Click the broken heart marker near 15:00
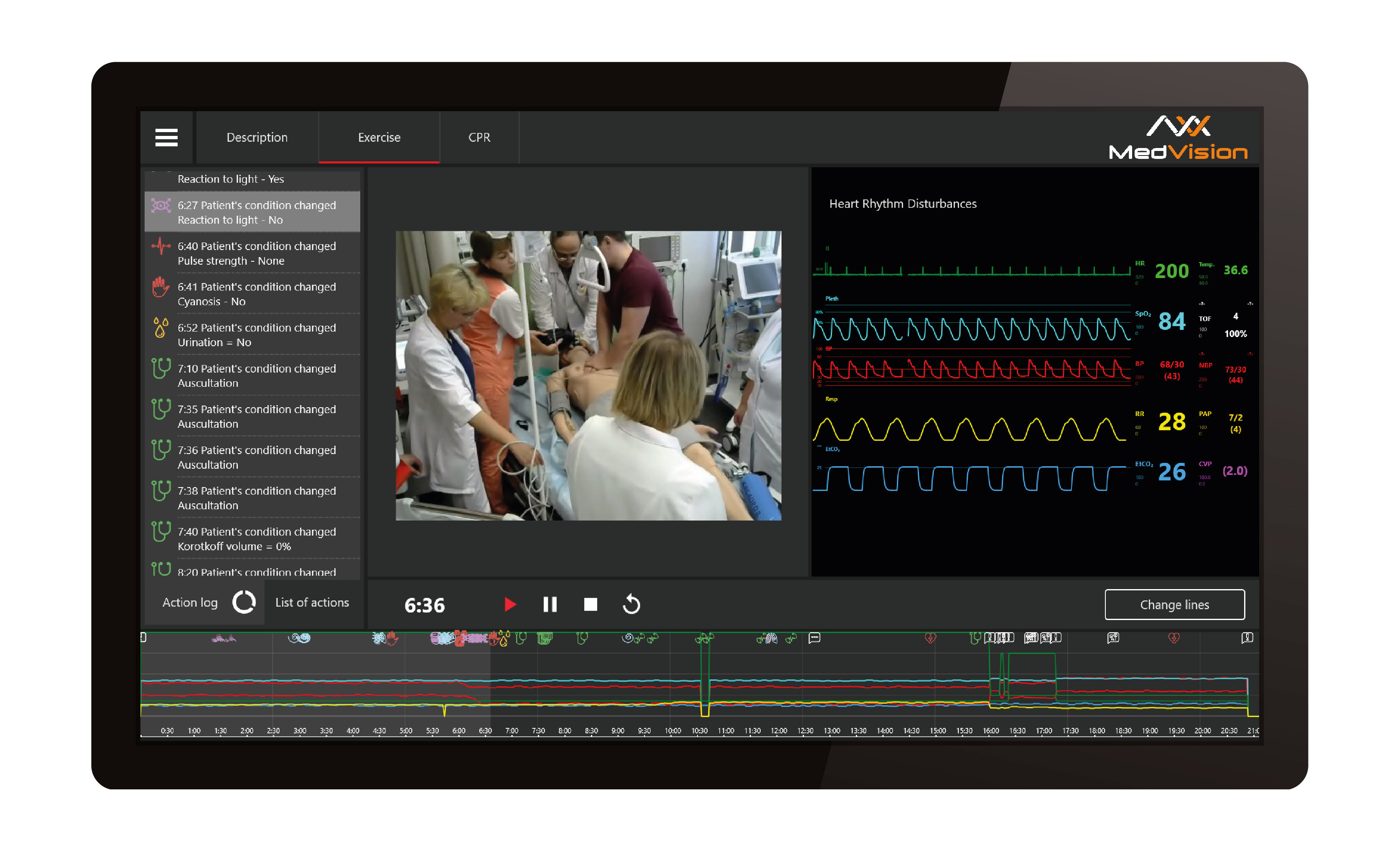The height and width of the screenshot is (850, 1400). pyautogui.click(x=930, y=638)
